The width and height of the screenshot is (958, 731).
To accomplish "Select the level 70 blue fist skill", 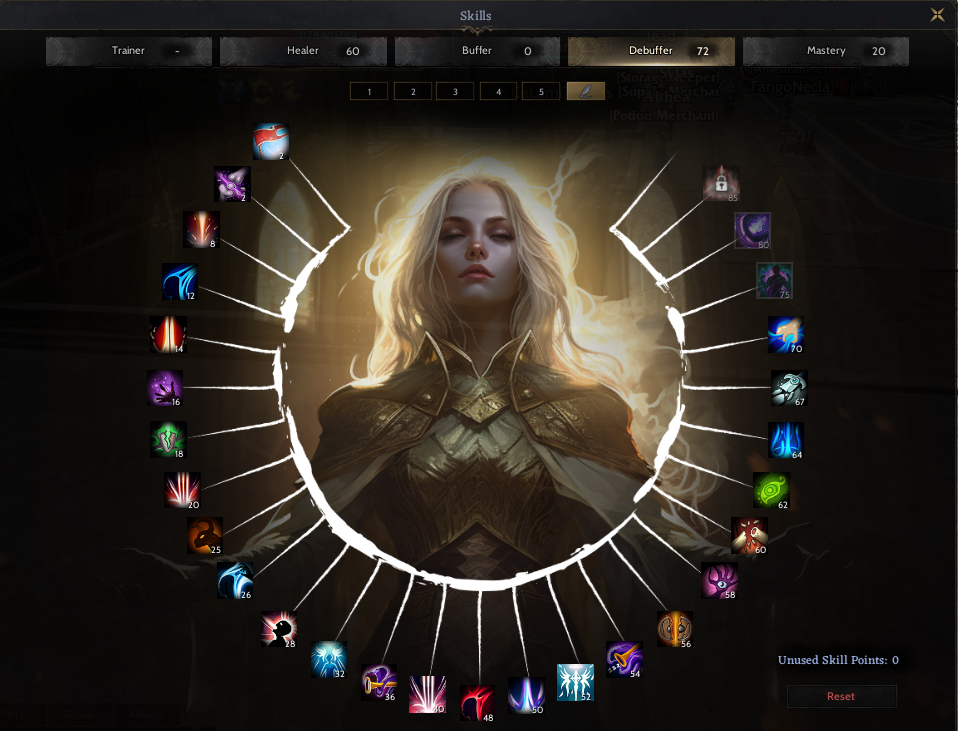I will (x=786, y=334).
